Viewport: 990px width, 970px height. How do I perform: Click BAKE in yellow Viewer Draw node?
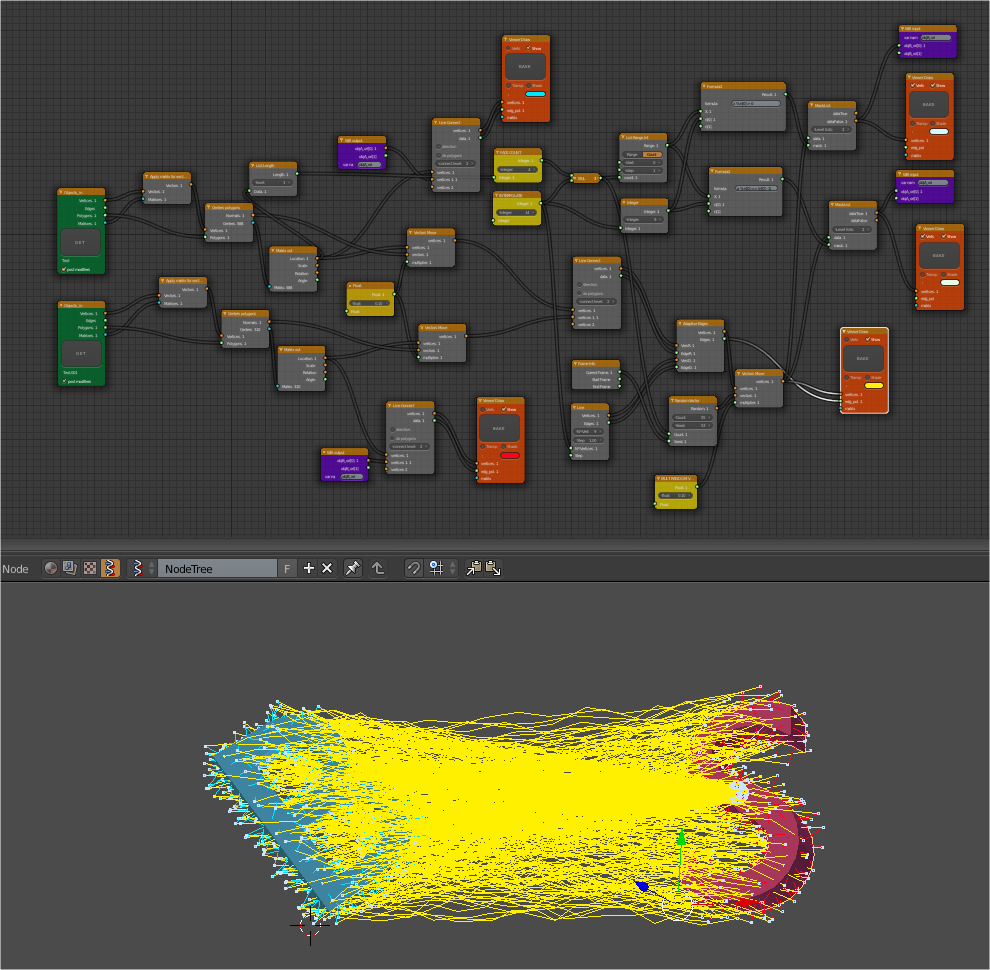[x=862, y=358]
